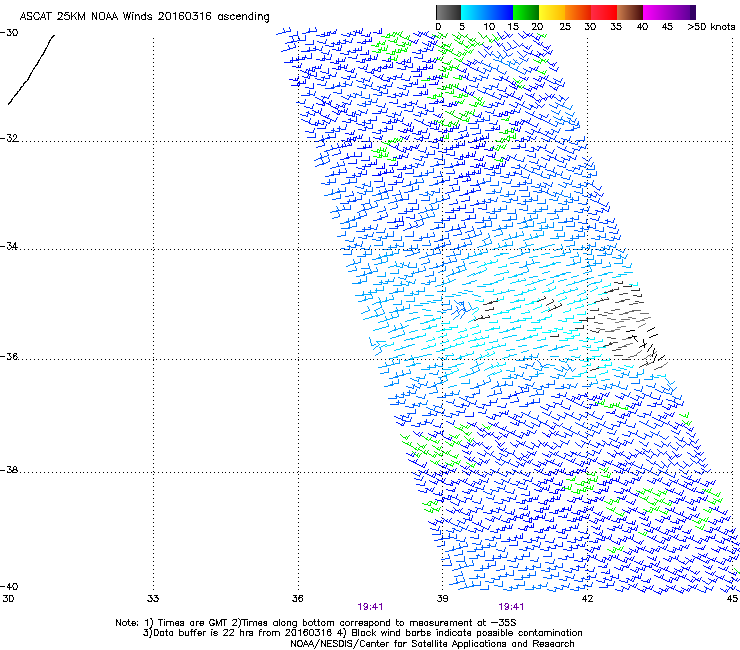This screenshot has height=650, width=740.
Task: Click the '-34' latitude axis label
Action: pos(9,246)
